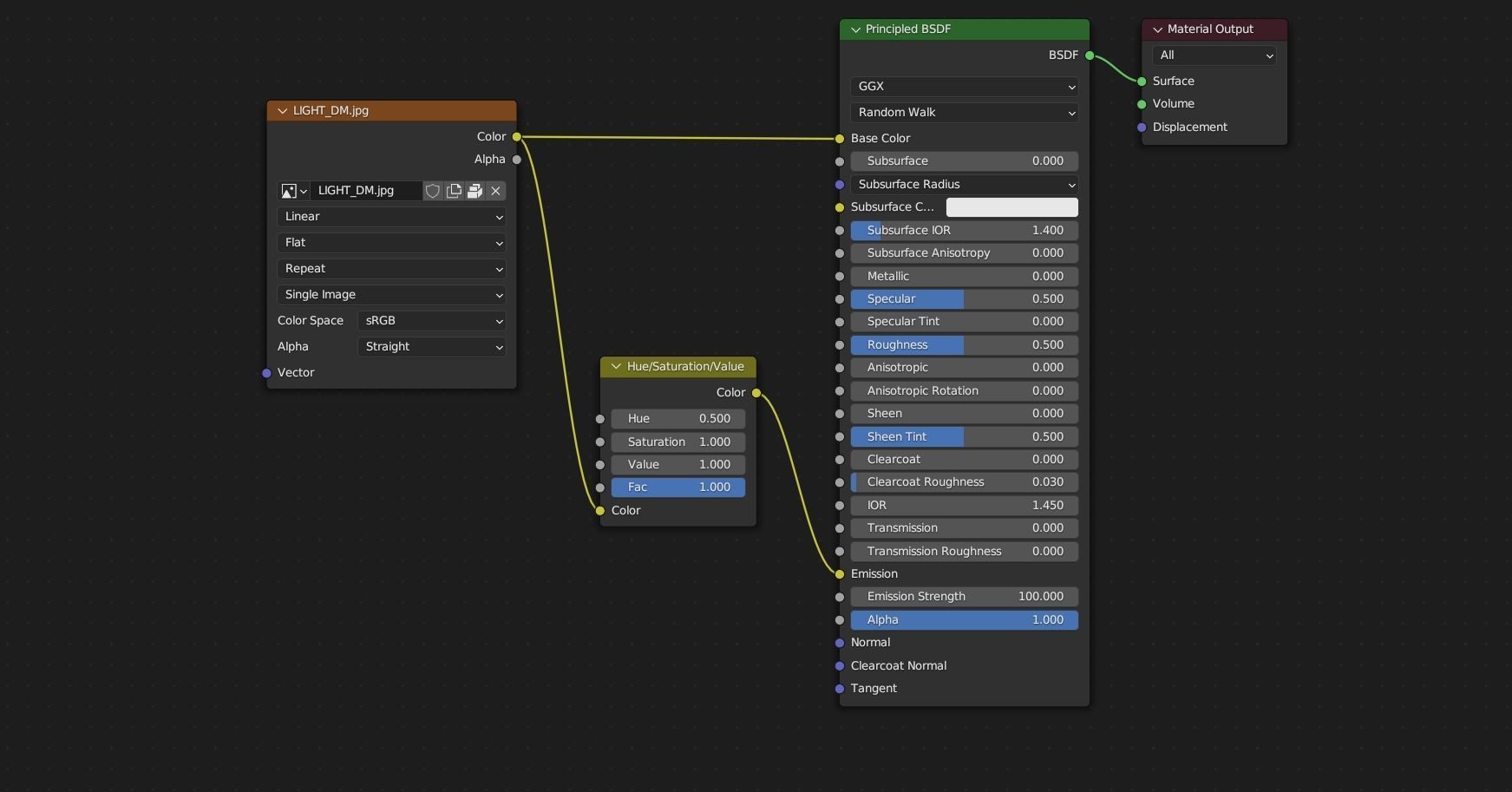Click the Vector input socket
1512x792 pixels.
(266, 373)
